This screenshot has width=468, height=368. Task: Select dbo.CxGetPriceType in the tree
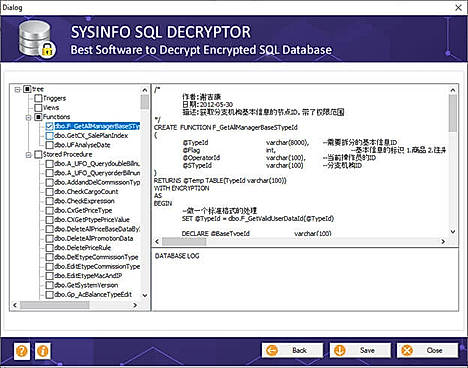coord(83,210)
